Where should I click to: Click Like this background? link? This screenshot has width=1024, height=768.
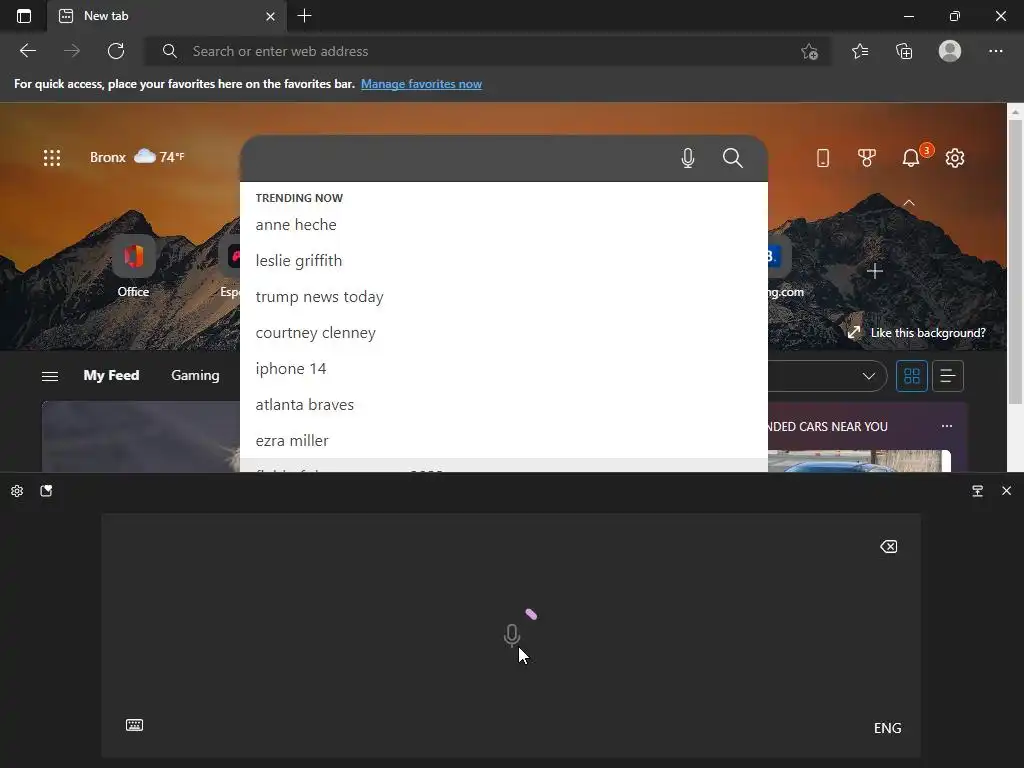(x=916, y=332)
